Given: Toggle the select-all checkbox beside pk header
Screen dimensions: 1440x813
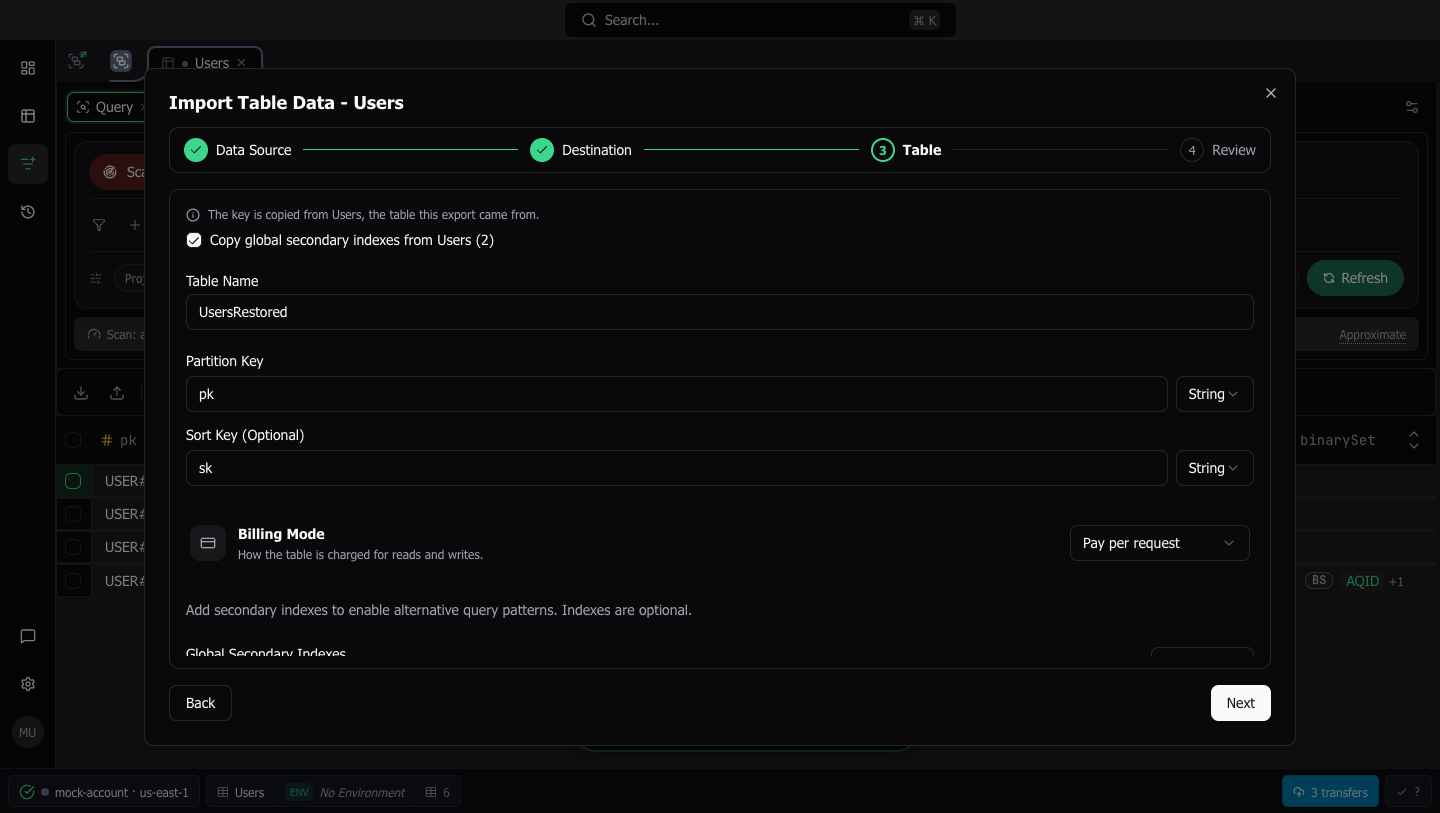Looking at the screenshot, I should [73, 440].
